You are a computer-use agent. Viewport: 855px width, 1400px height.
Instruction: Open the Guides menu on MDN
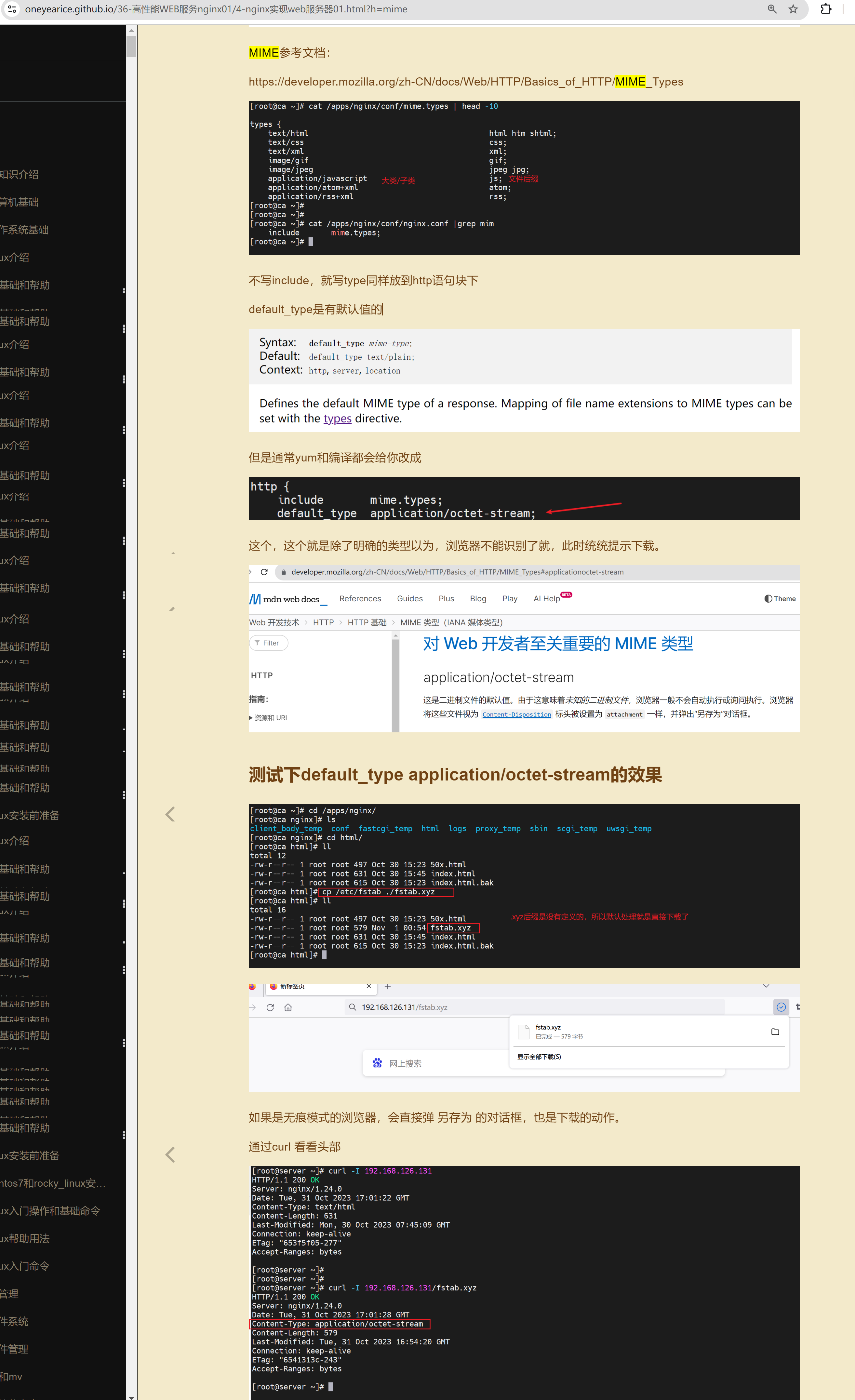click(x=409, y=599)
